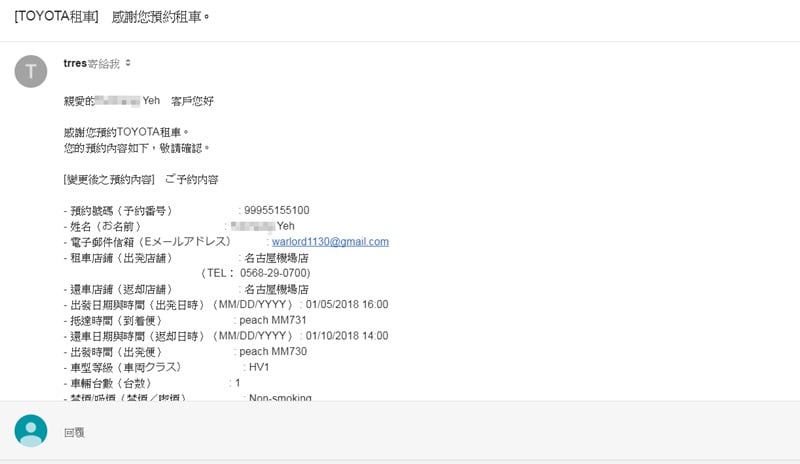Select the Non-smoking value

280,397
